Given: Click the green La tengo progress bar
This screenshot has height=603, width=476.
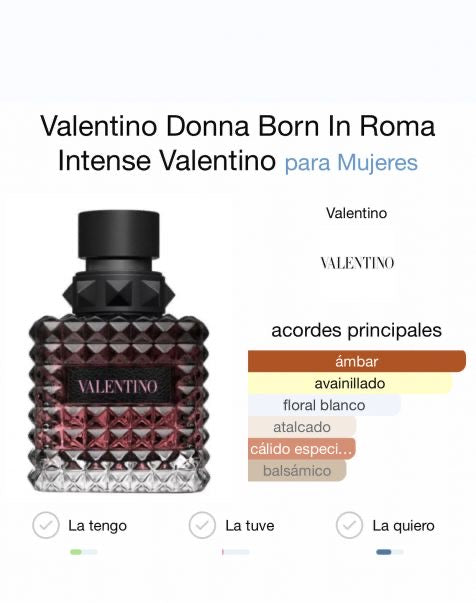Looking at the screenshot, I should [84, 552].
